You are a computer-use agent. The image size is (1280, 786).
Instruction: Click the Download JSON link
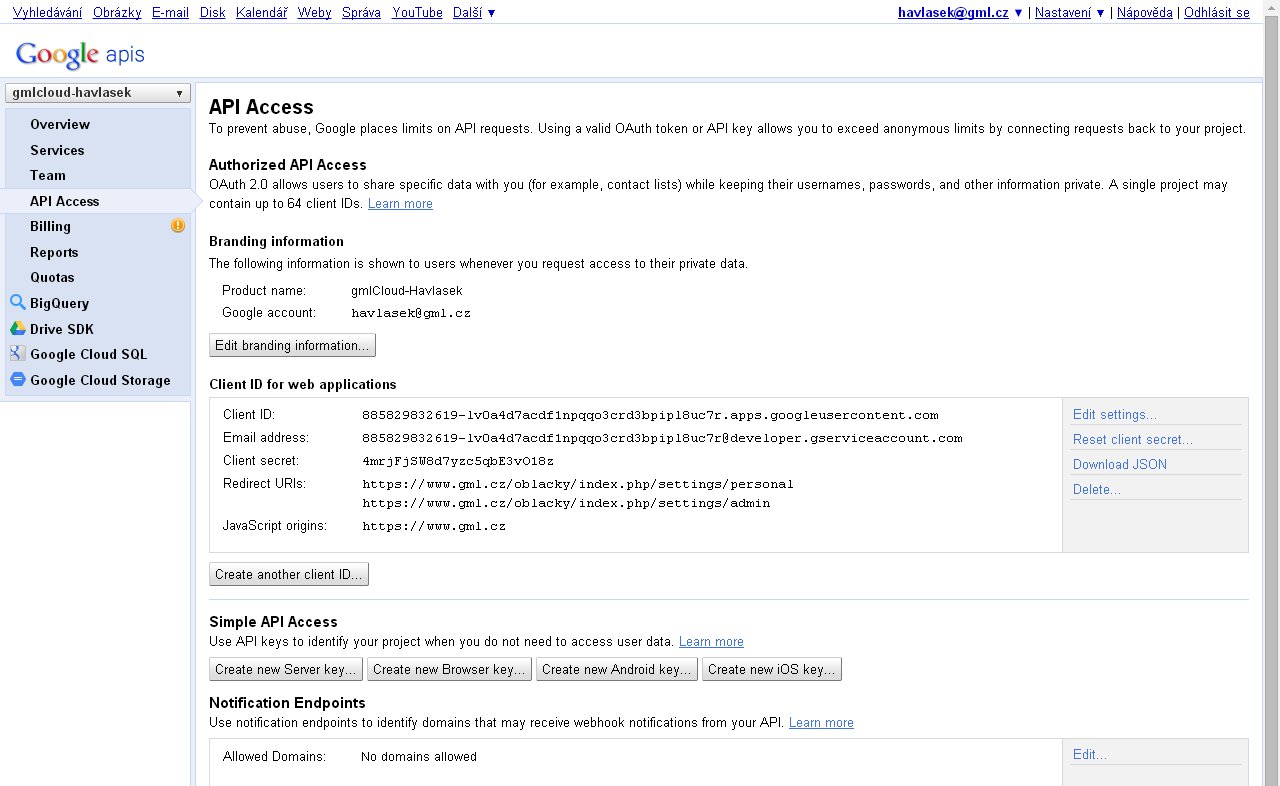tap(1119, 464)
